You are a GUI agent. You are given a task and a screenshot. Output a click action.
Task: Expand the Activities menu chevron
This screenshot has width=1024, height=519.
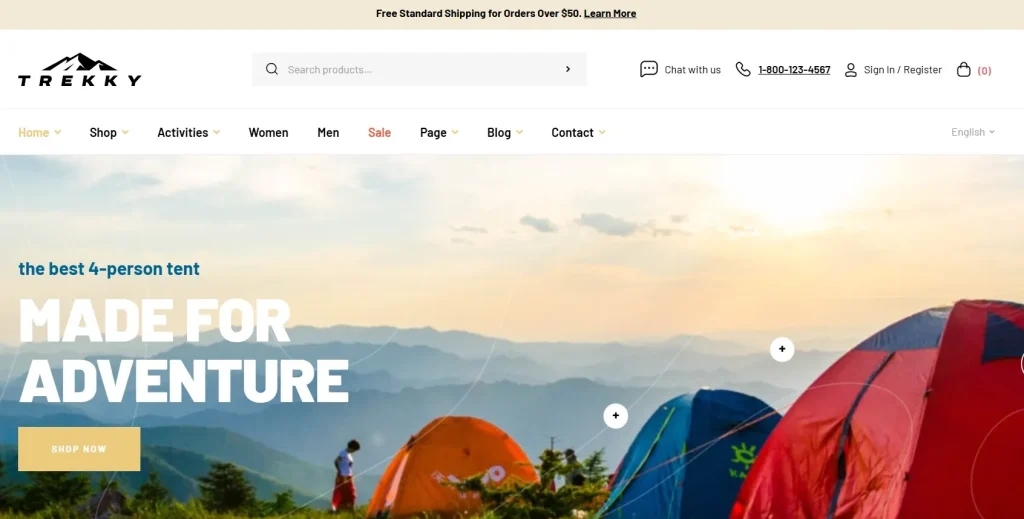pyautogui.click(x=216, y=133)
